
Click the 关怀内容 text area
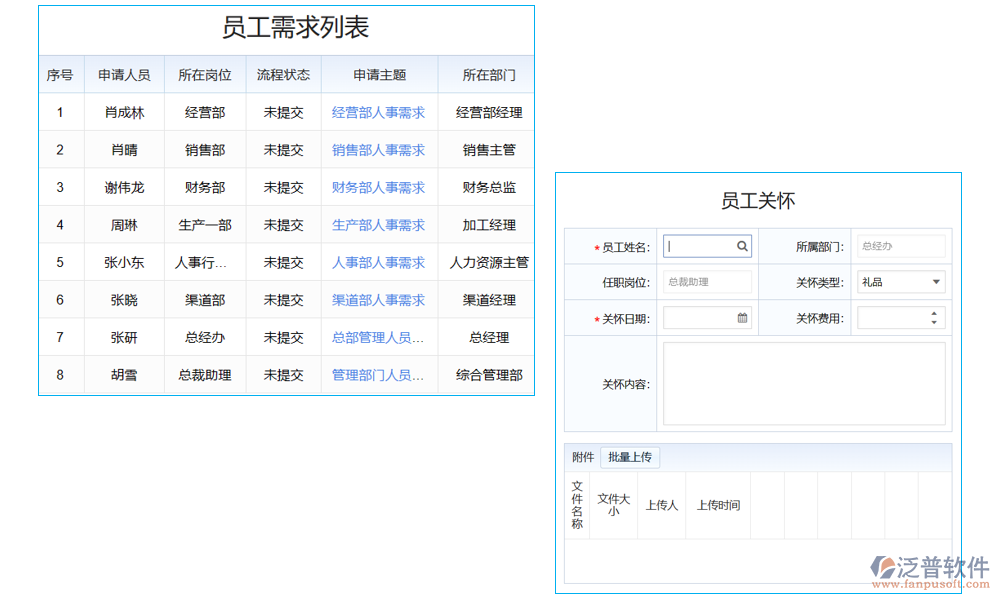[805, 383]
